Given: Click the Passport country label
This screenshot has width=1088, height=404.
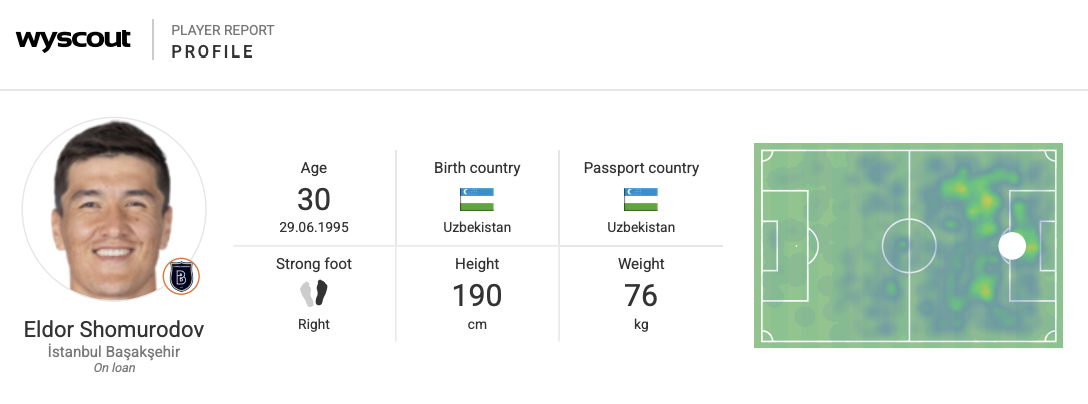Looking at the screenshot, I should tap(641, 168).
